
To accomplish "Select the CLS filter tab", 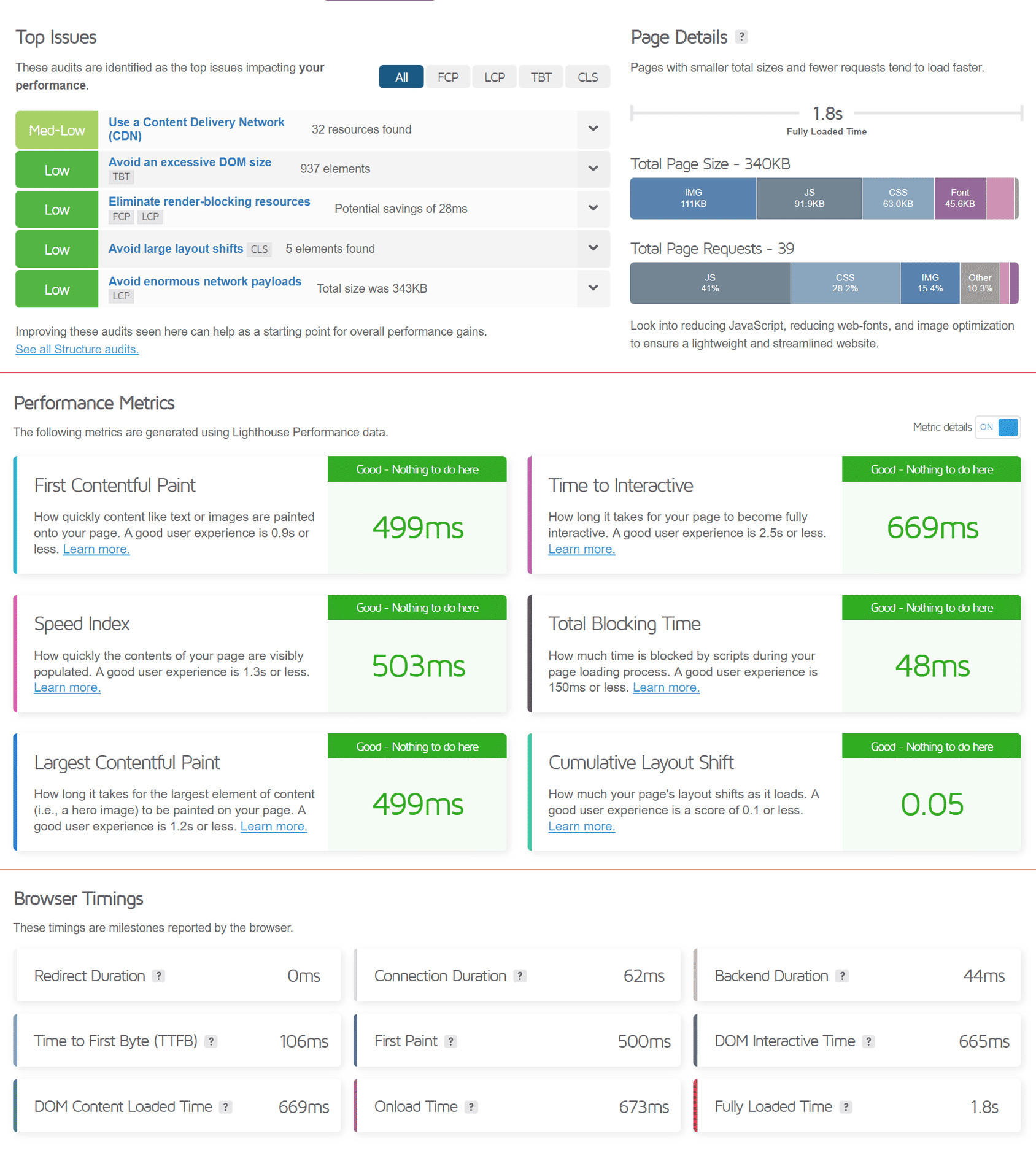I will tap(587, 77).
